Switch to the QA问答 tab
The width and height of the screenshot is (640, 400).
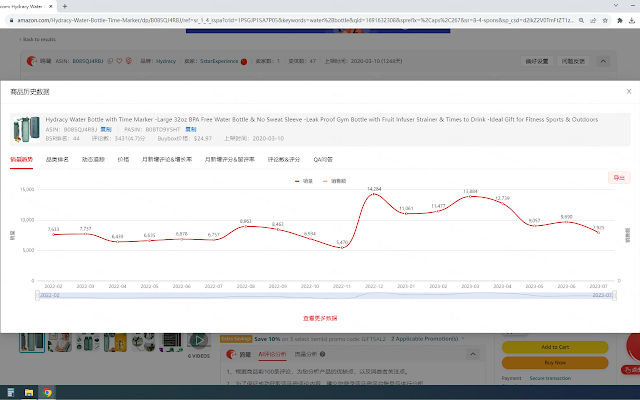point(323,160)
